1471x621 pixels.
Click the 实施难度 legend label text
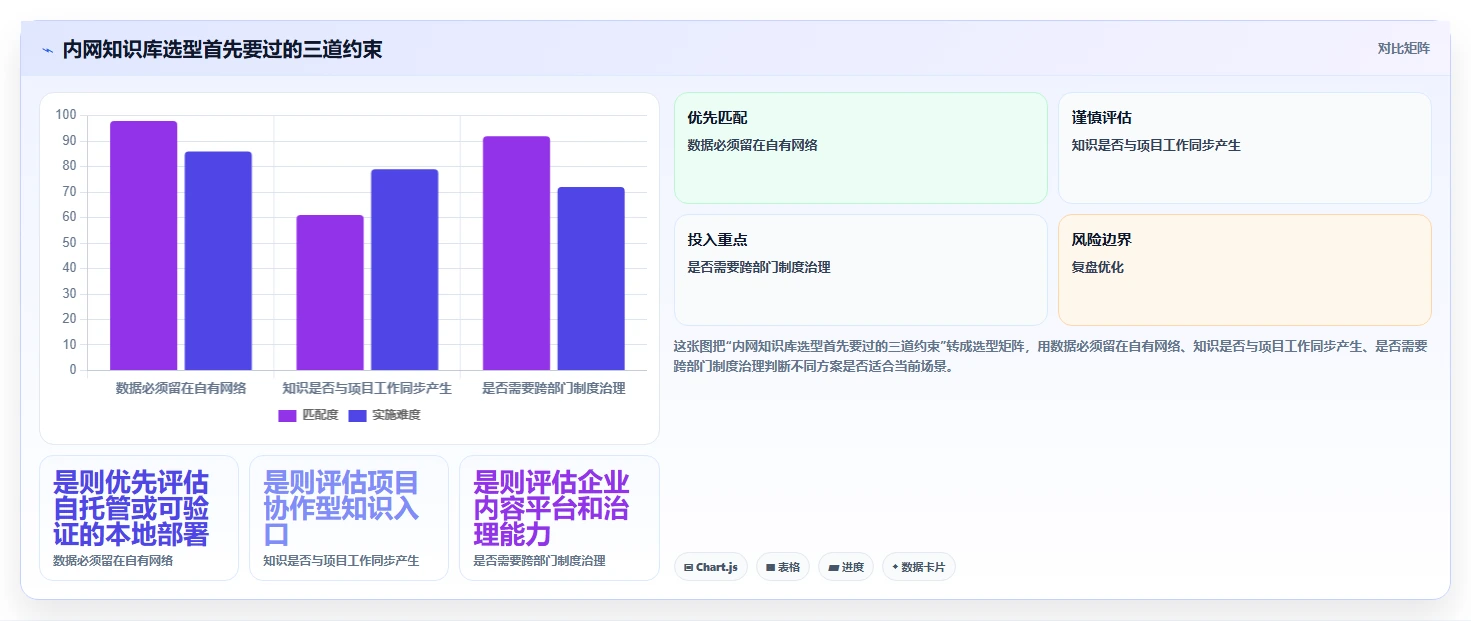coord(396,415)
